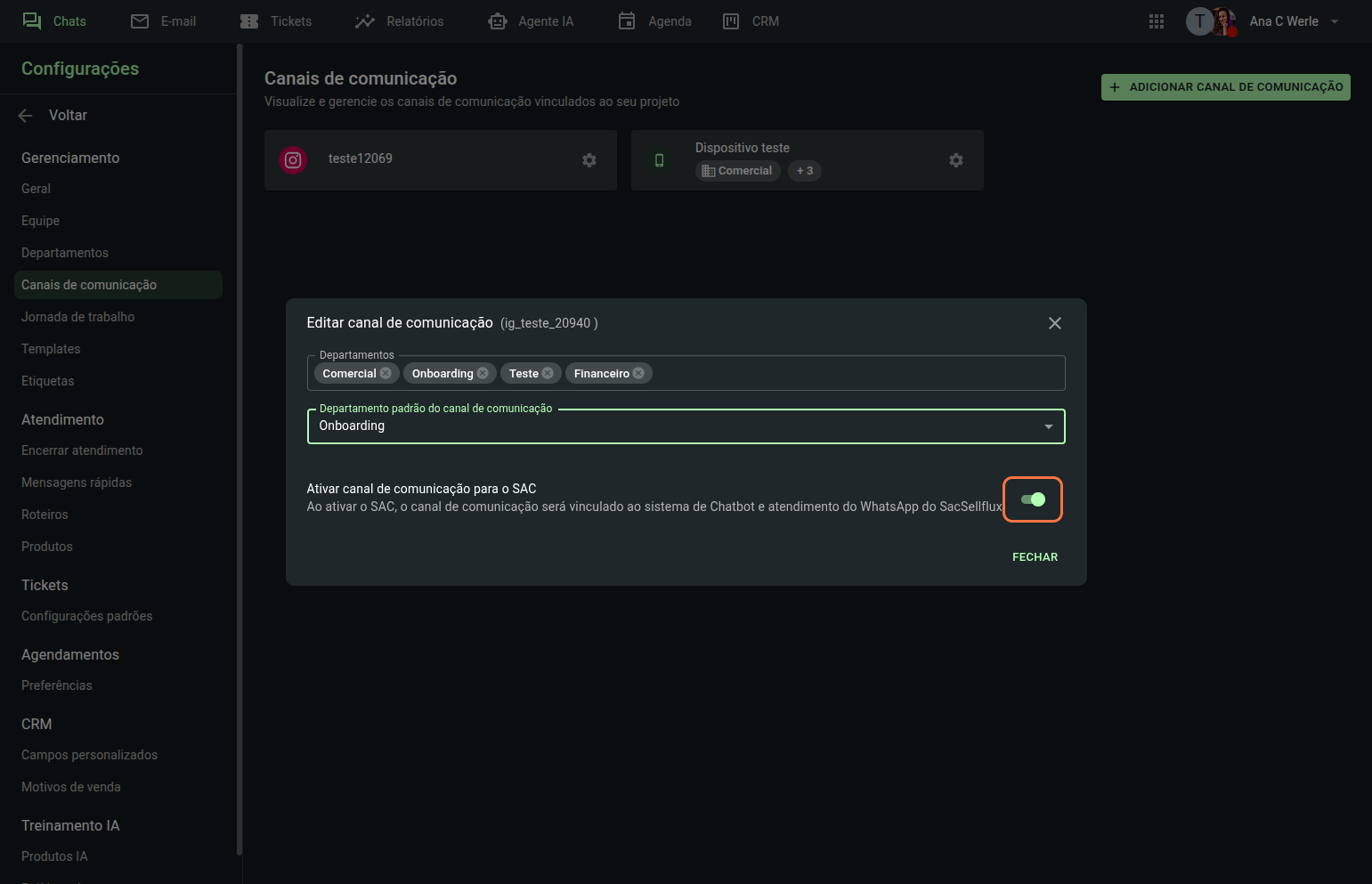Remove the Financeiro department chip

tap(638, 373)
